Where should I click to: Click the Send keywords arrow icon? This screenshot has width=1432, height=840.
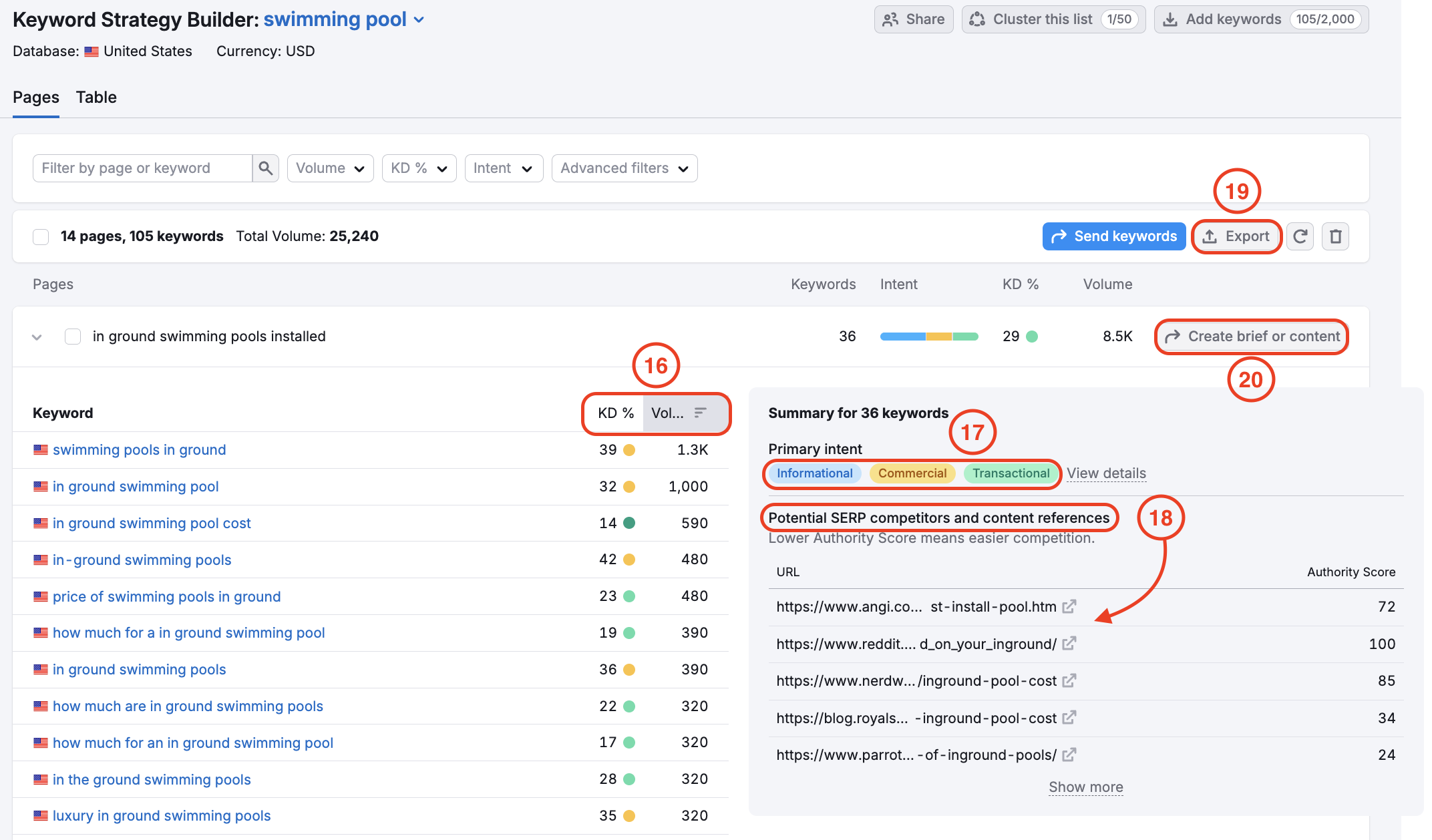[x=1061, y=236]
